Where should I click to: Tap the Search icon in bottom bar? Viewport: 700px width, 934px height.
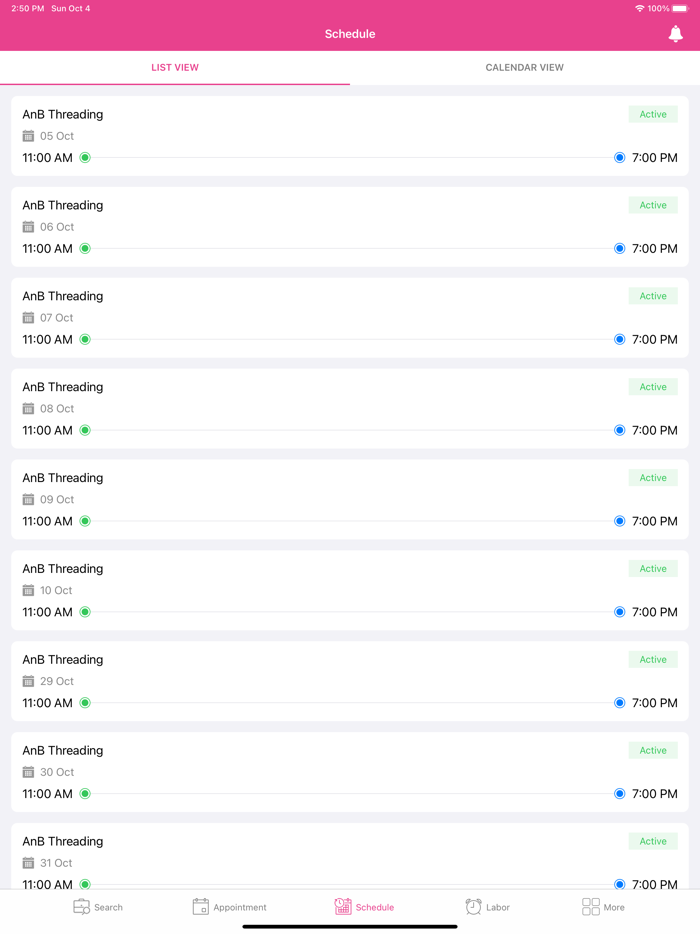pyautogui.click(x=82, y=906)
